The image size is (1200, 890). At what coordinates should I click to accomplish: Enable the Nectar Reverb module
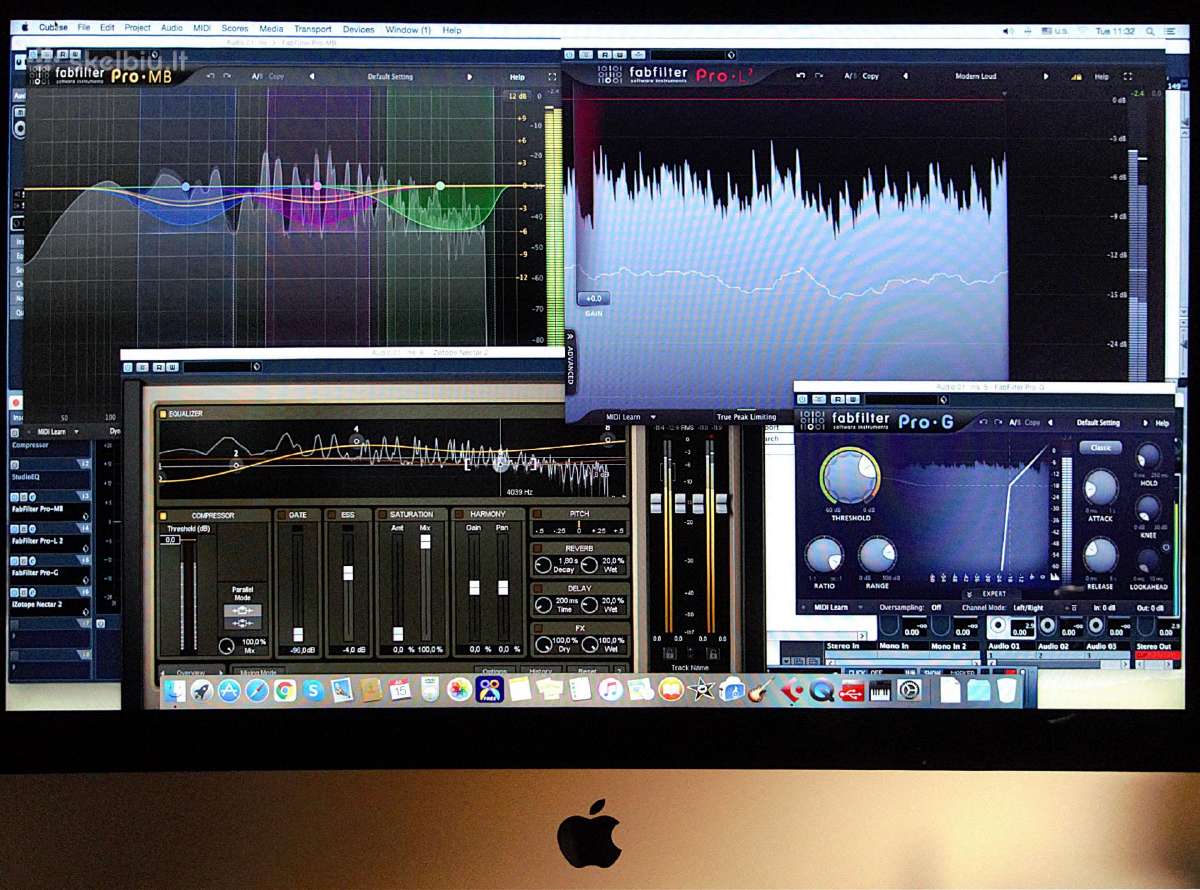pyautogui.click(x=537, y=549)
